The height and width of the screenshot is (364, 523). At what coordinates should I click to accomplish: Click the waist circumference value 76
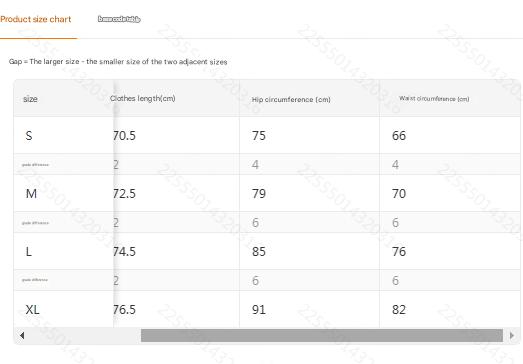(399, 252)
